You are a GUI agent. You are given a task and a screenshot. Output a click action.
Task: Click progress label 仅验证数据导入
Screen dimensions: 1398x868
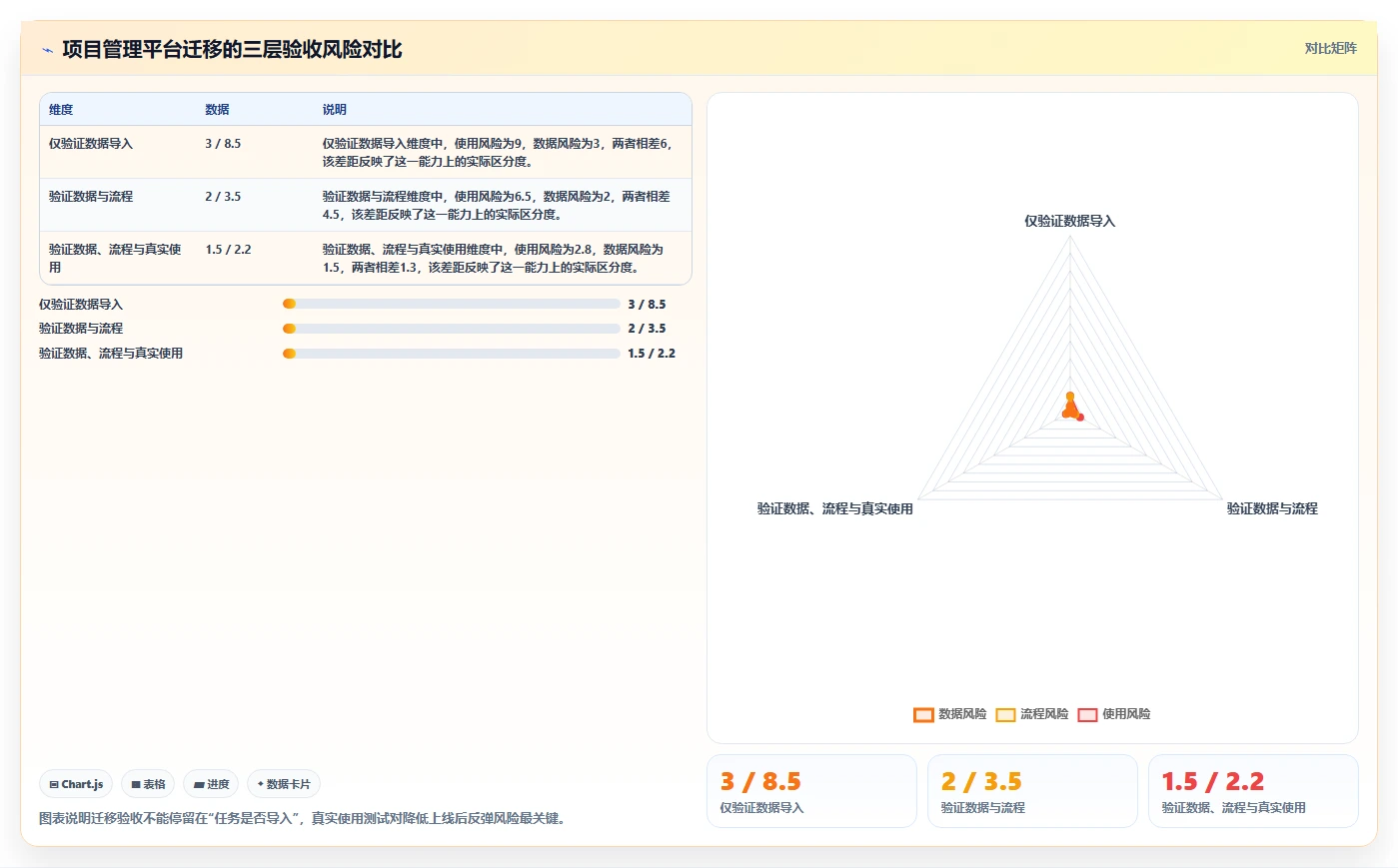point(81,305)
